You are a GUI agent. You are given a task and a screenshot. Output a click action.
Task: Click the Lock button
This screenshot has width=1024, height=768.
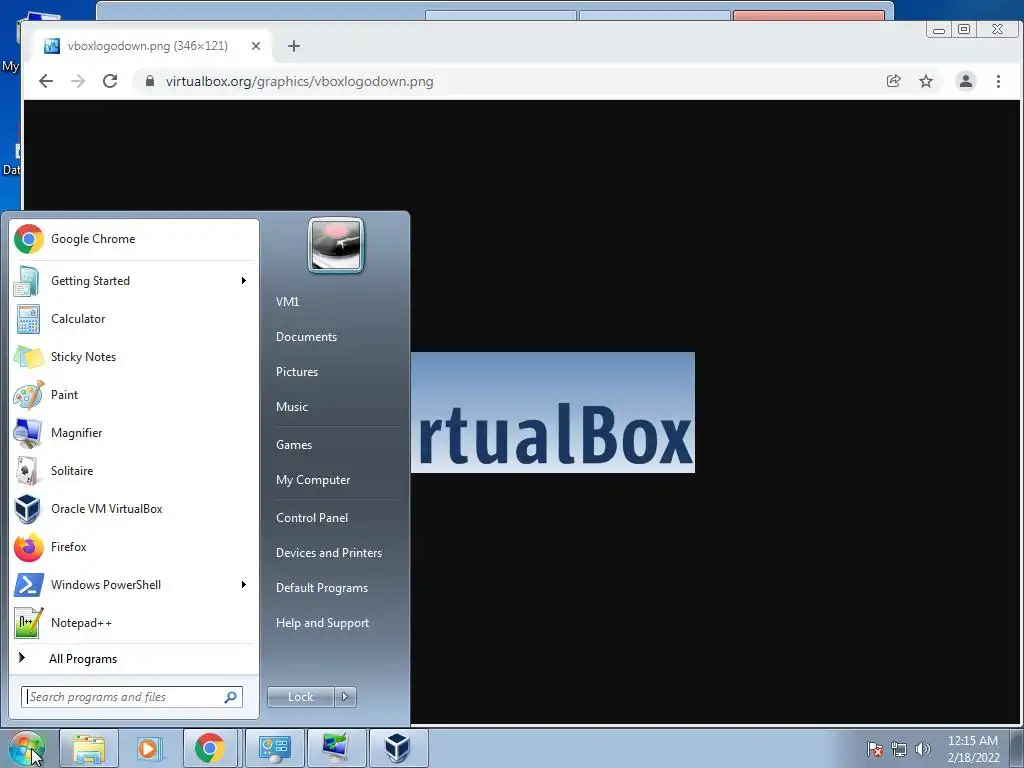301,697
